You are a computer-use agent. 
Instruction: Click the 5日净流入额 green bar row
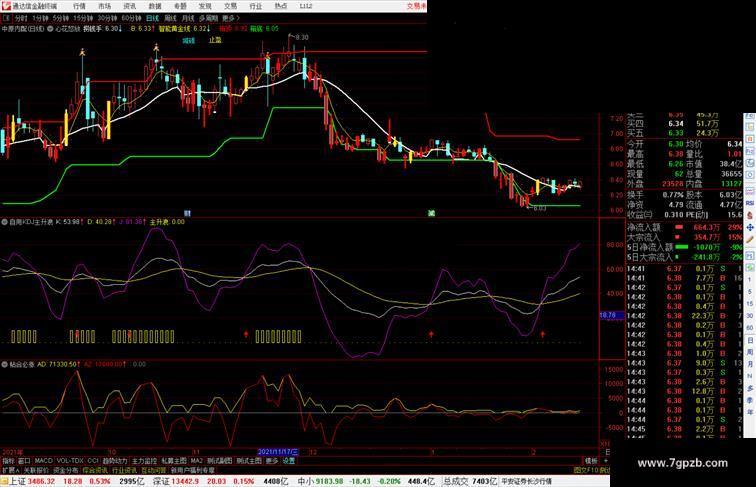pyautogui.click(x=684, y=247)
